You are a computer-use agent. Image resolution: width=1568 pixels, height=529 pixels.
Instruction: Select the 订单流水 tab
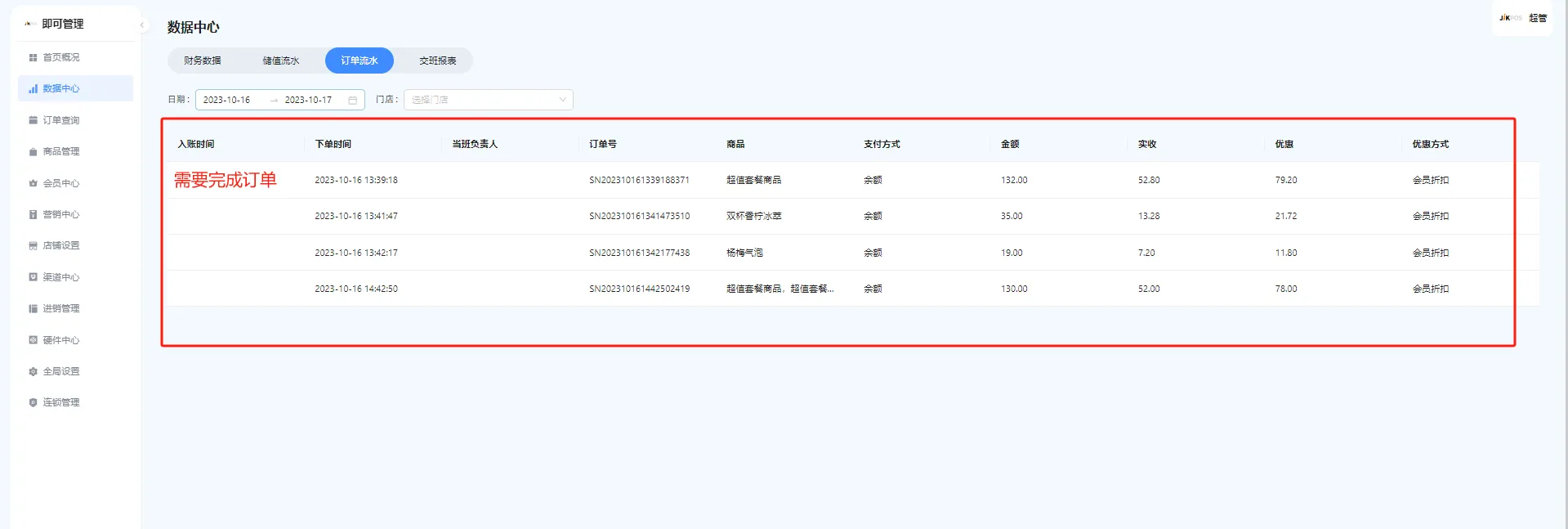coord(360,61)
